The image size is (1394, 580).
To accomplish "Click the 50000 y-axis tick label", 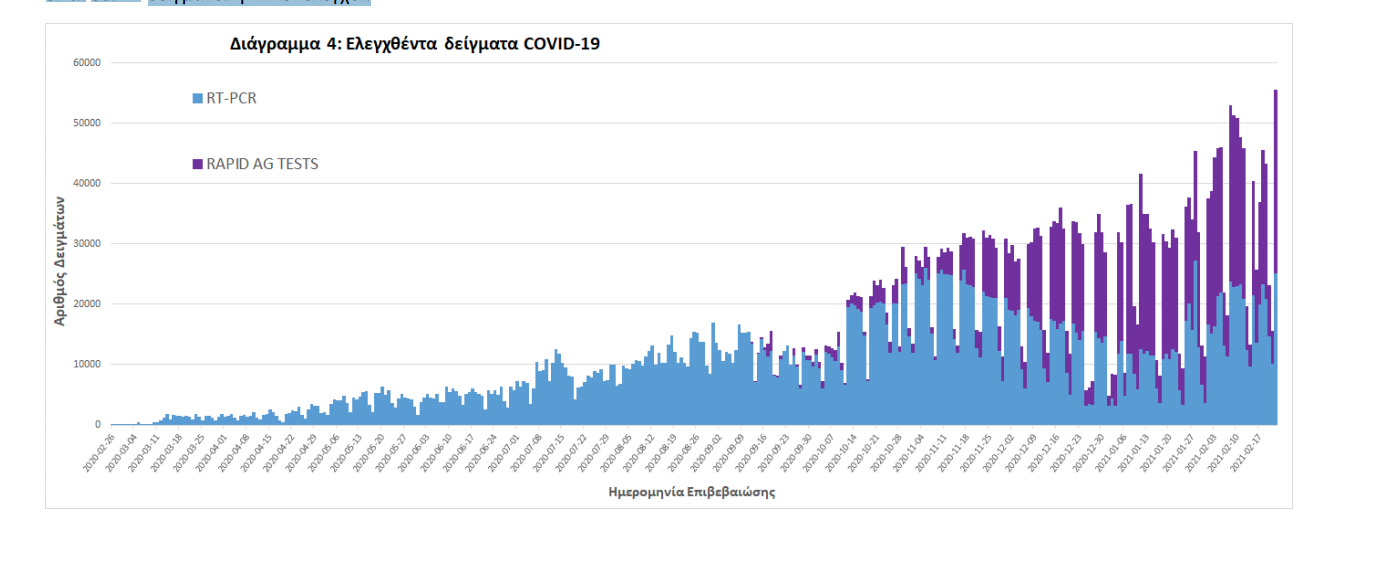I will 87,123.
